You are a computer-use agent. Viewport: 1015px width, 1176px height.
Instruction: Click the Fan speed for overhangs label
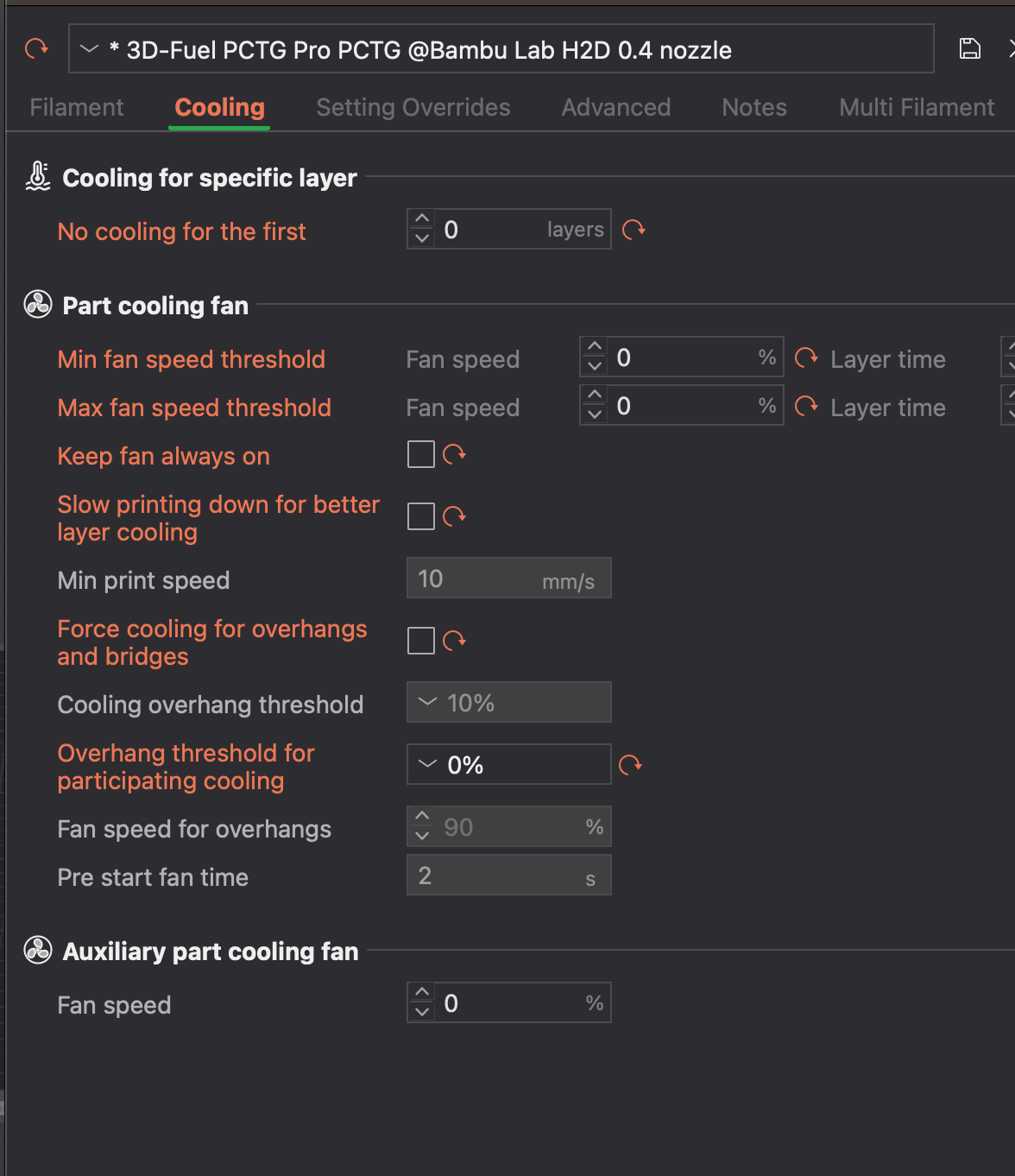pyautogui.click(x=194, y=829)
